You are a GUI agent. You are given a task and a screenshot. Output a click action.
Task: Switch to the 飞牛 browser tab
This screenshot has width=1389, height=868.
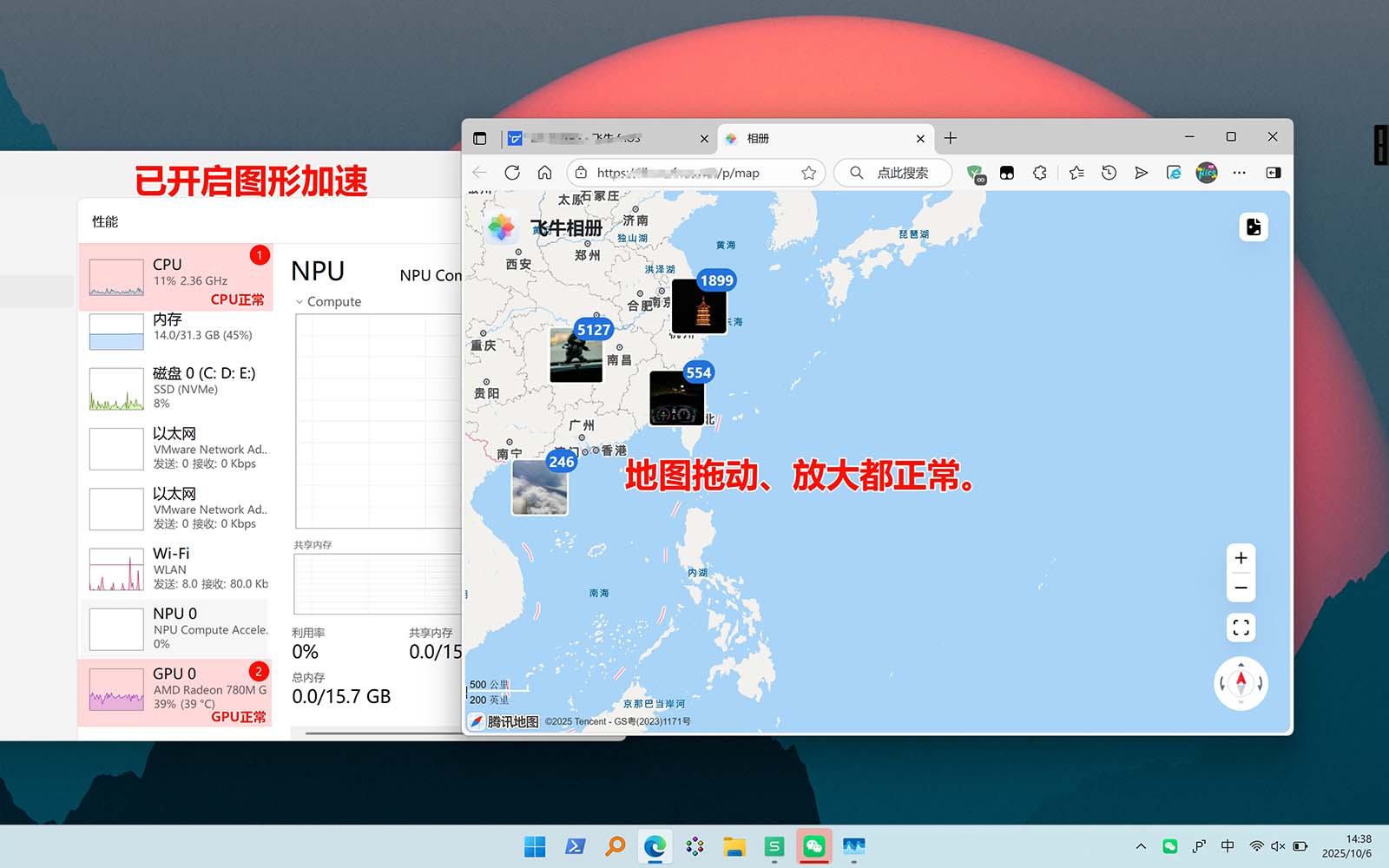point(609,138)
